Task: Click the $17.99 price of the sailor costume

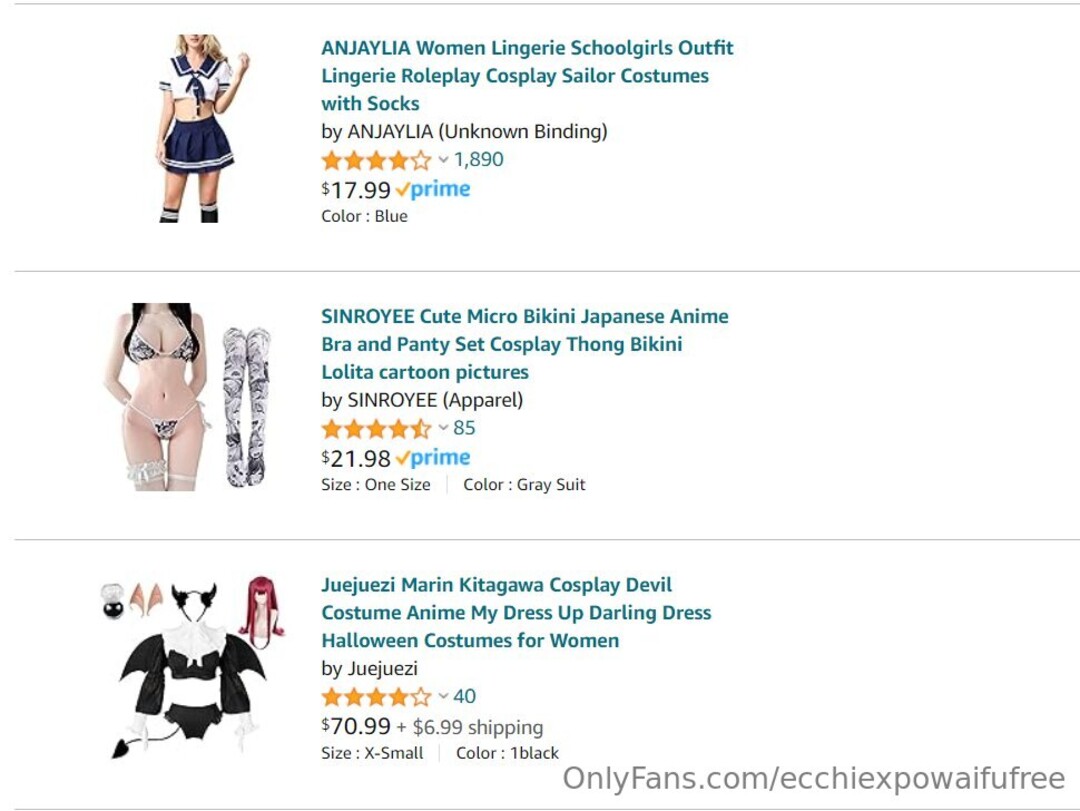Action: tap(356, 189)
